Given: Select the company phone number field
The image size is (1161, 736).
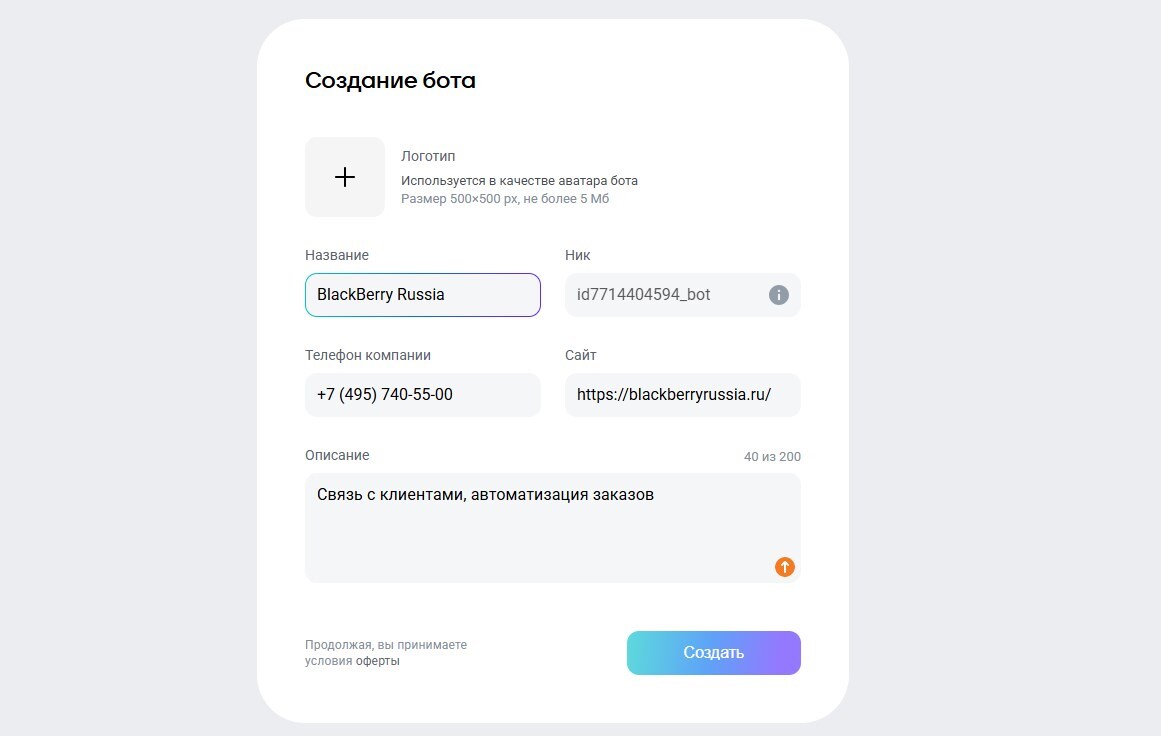Looking at the screenshot, I should (x=422, y=395).
